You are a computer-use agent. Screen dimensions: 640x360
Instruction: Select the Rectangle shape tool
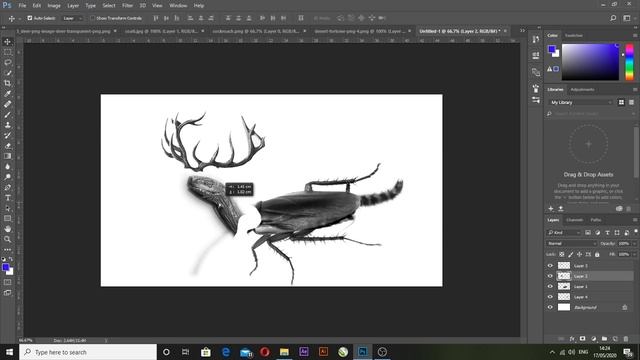click(7, 218)
